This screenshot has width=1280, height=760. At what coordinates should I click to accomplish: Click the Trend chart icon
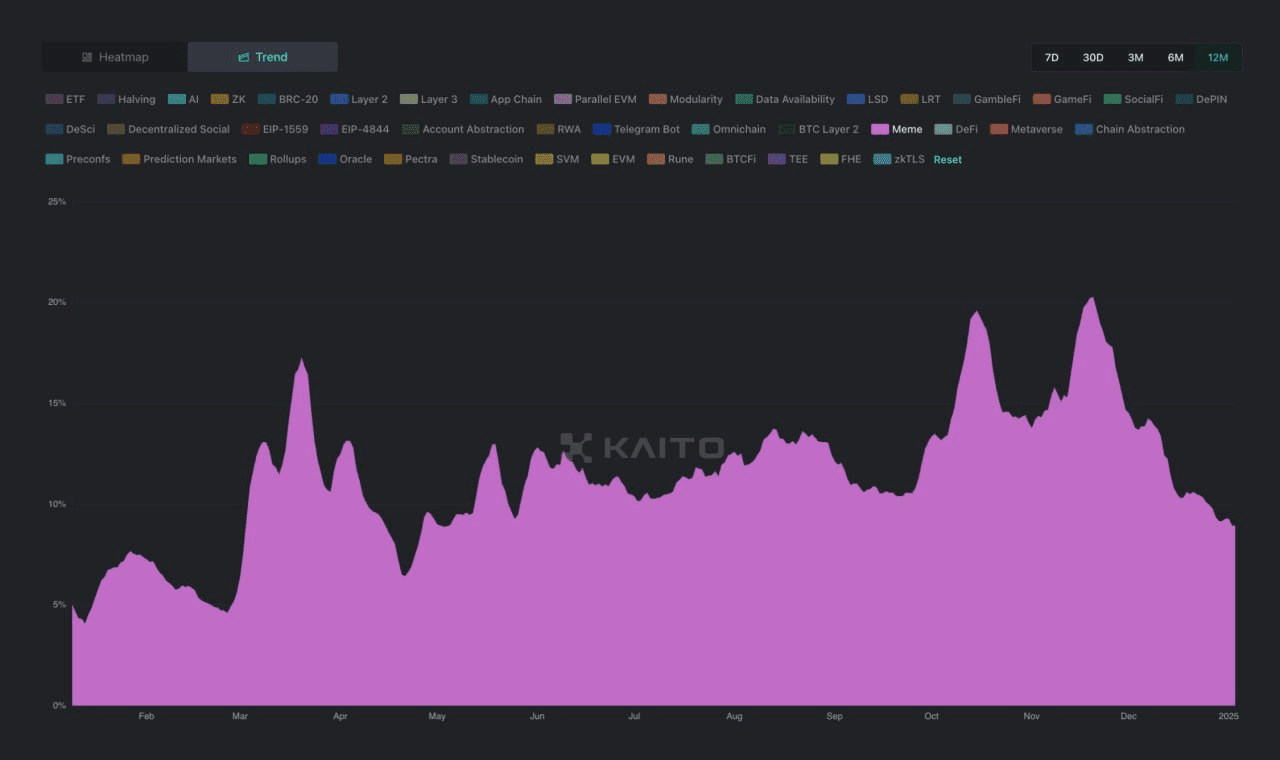click(244, 57)
